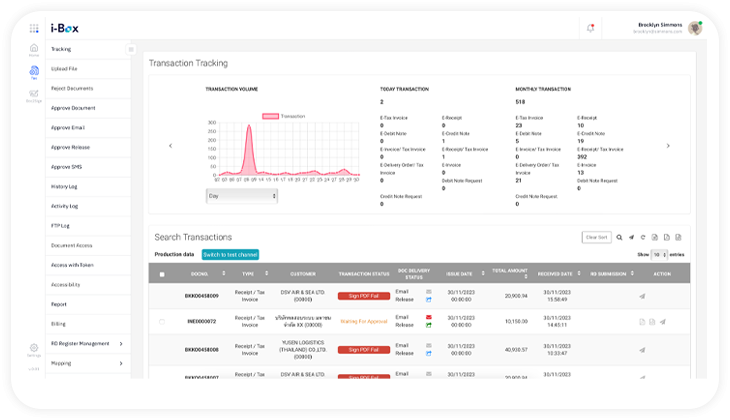This screenshot has height=420, width=730.
Task: Click the paper plane icon in table toolbar
Action: [x=631, y=237]
